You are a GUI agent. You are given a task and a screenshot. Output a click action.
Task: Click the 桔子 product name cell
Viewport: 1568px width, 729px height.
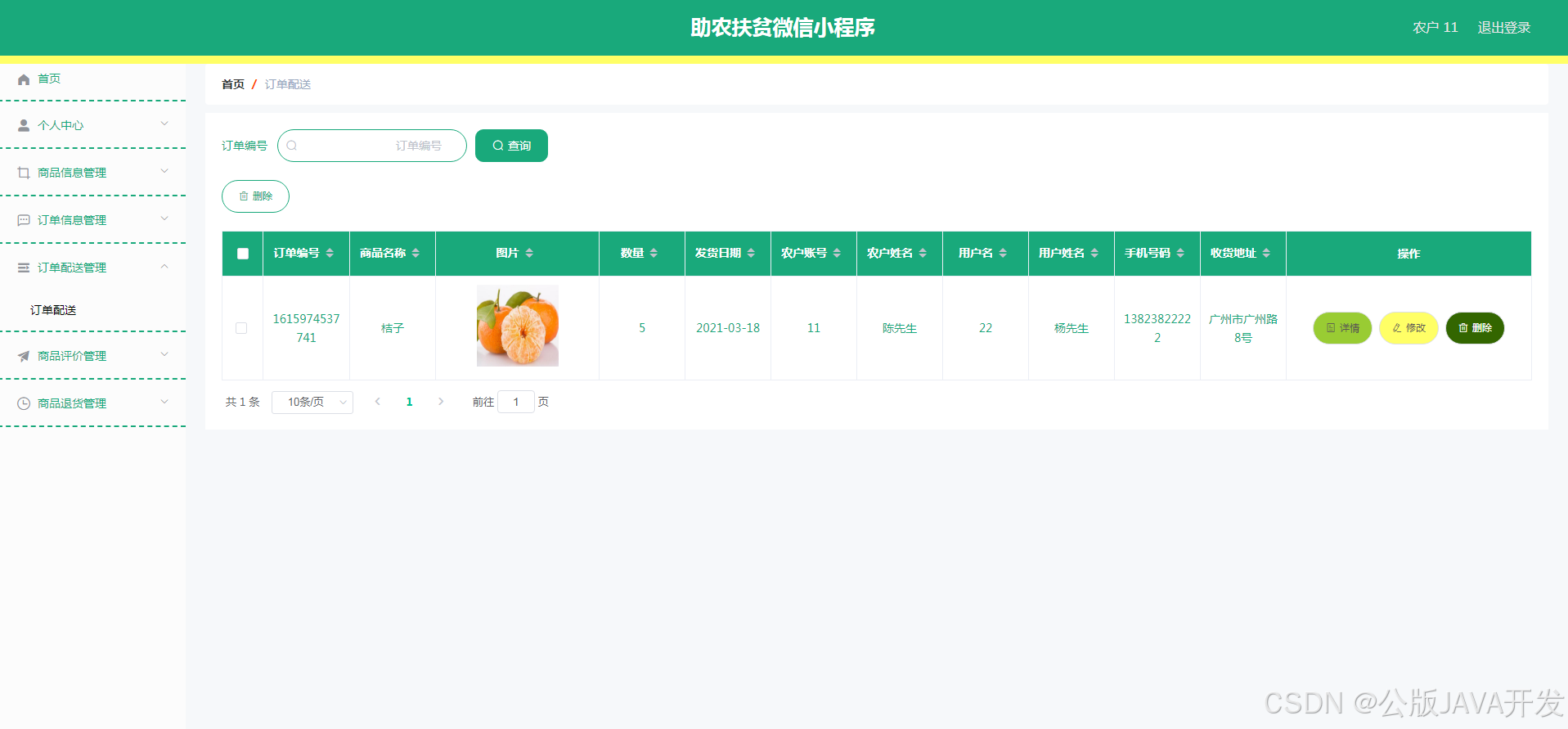pos(393,328)
